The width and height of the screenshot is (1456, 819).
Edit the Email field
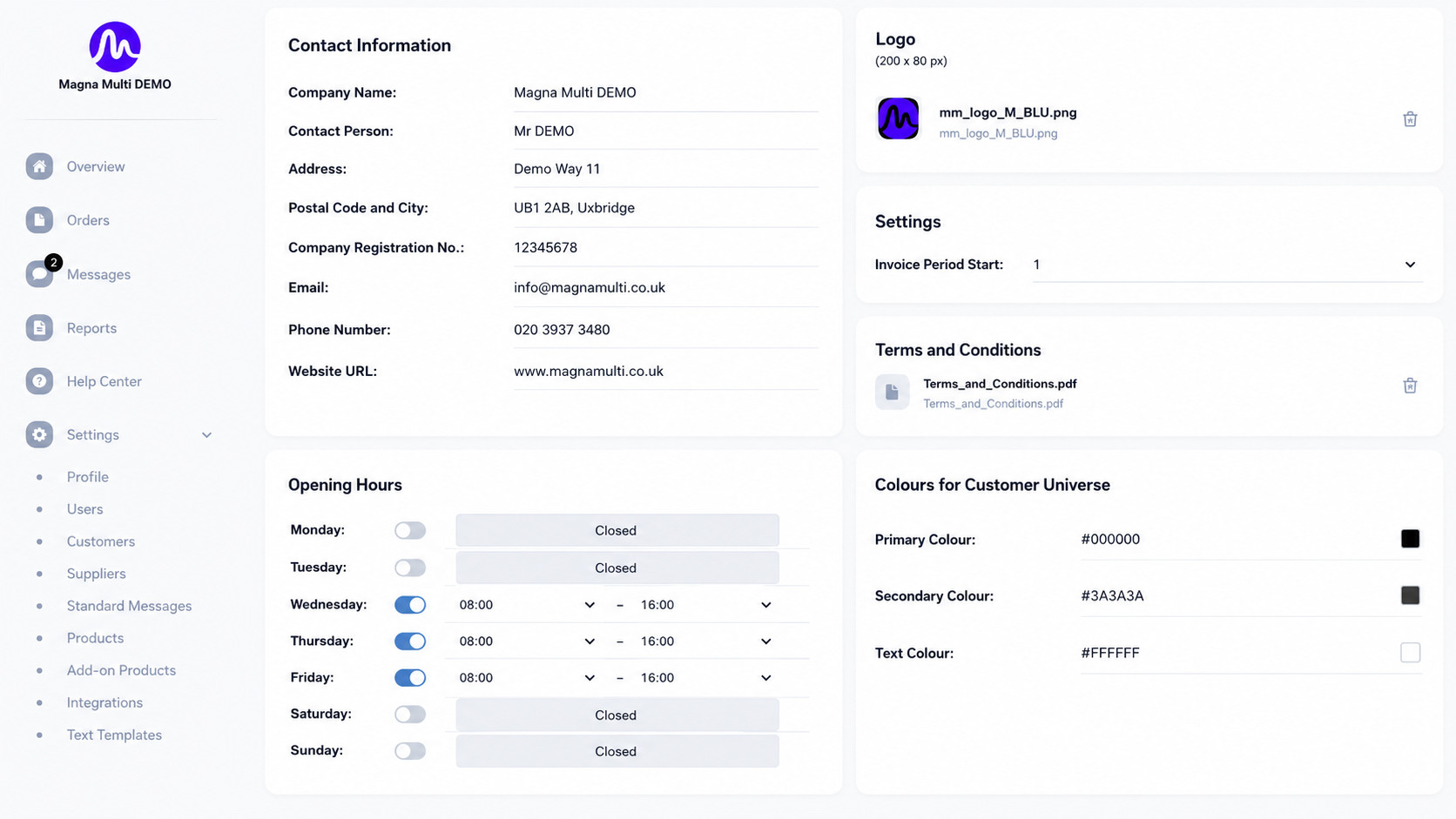665,287
